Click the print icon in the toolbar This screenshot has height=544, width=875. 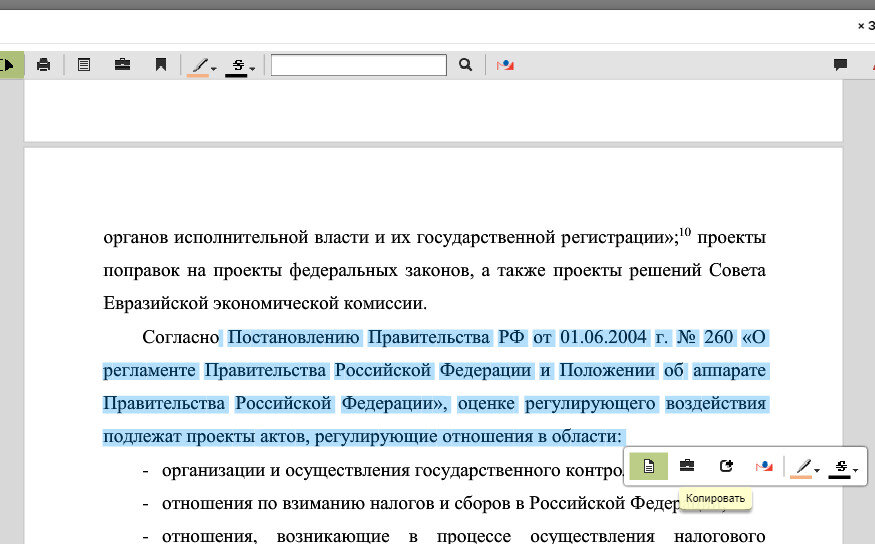[x=43, y=65]
